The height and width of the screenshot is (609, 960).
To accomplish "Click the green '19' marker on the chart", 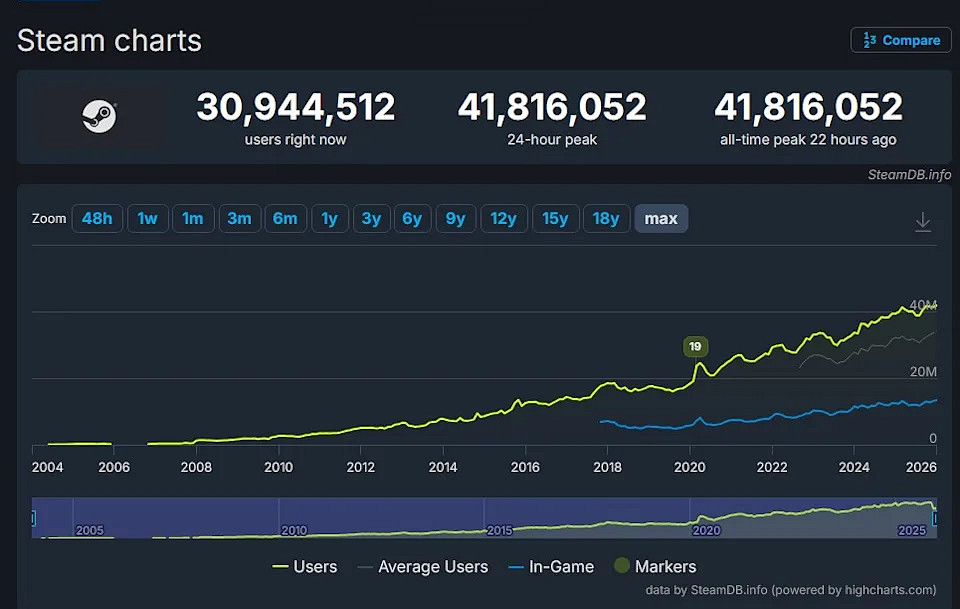I will [x=695, y=346].
